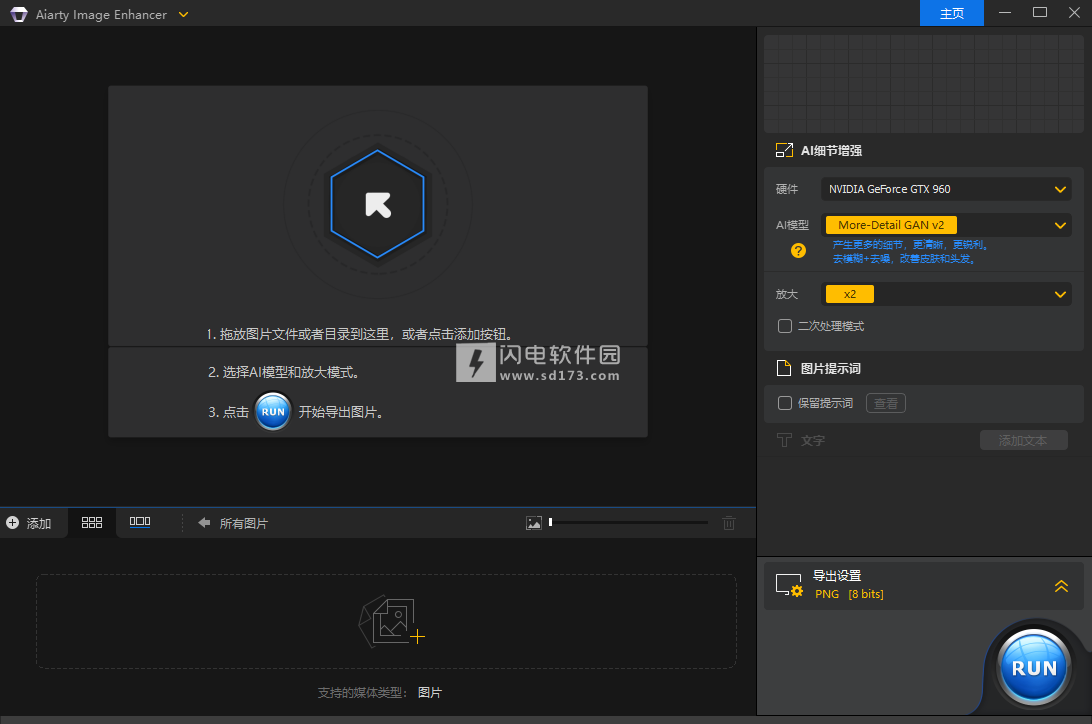Expand 导出设置 with double chevron
The width and height of the screenshot is (1092, 724).
tap(1061, 586)
